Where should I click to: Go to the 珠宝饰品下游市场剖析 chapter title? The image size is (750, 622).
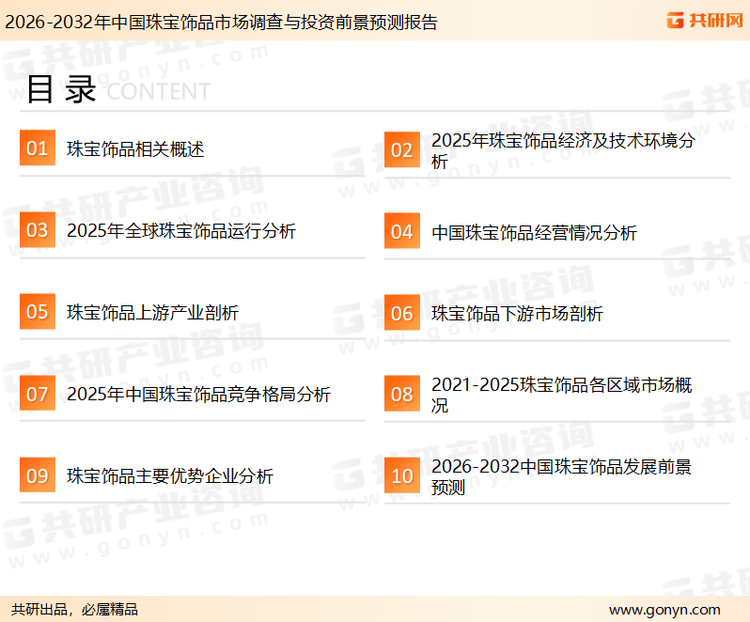pos(517,314)
